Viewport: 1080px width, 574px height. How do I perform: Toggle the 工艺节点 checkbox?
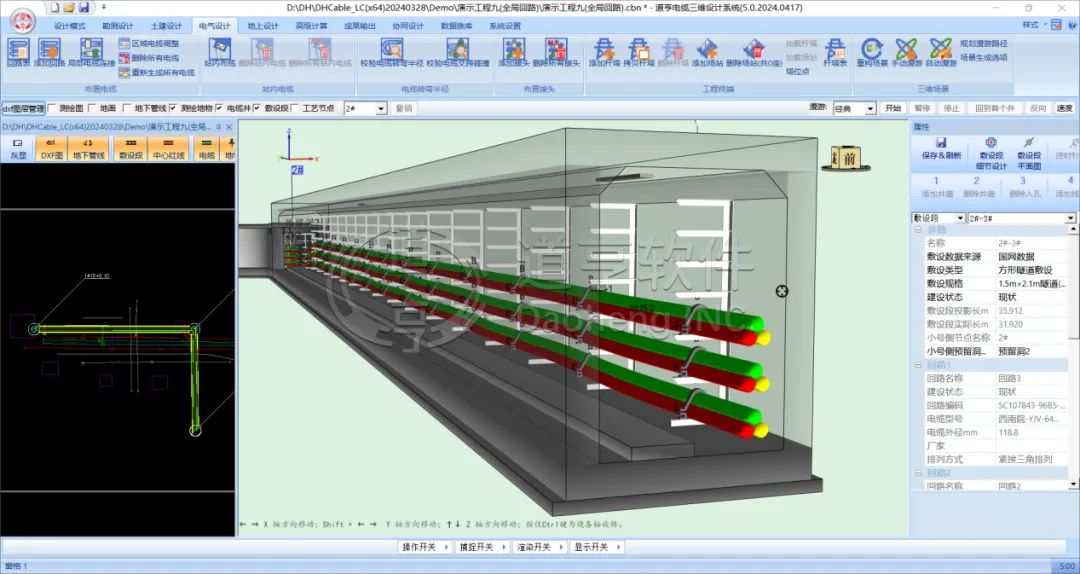(x=295, y=108)
